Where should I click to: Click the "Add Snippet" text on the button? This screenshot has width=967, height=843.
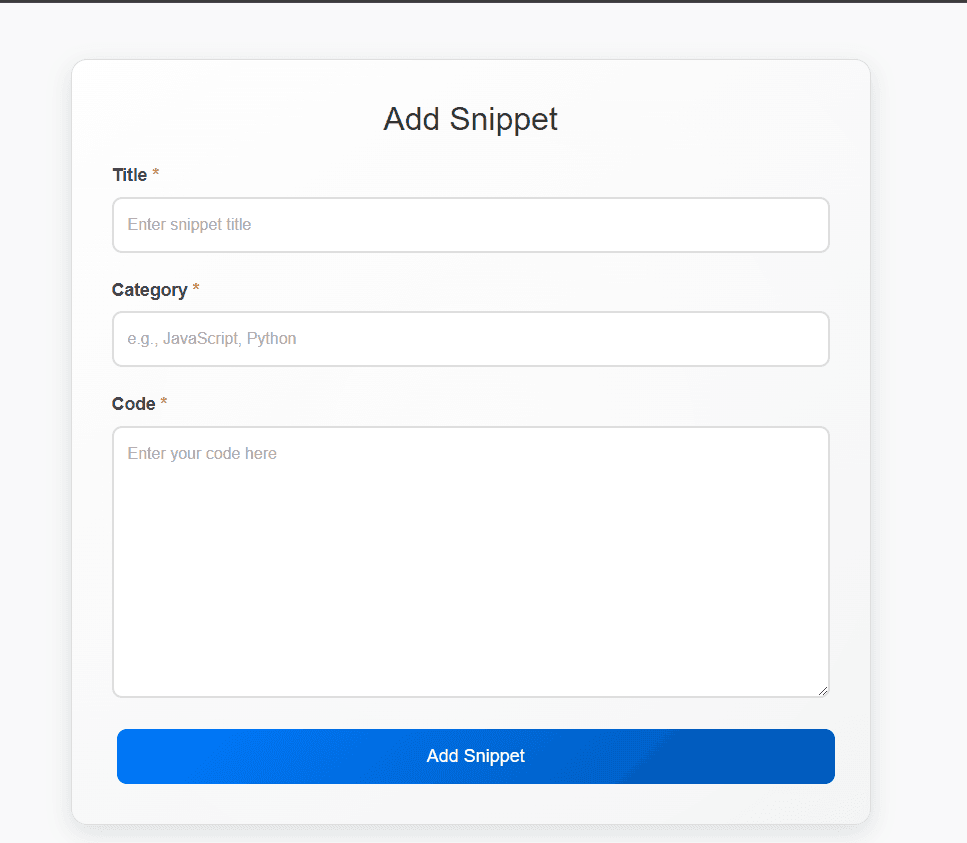click(475, 756)
